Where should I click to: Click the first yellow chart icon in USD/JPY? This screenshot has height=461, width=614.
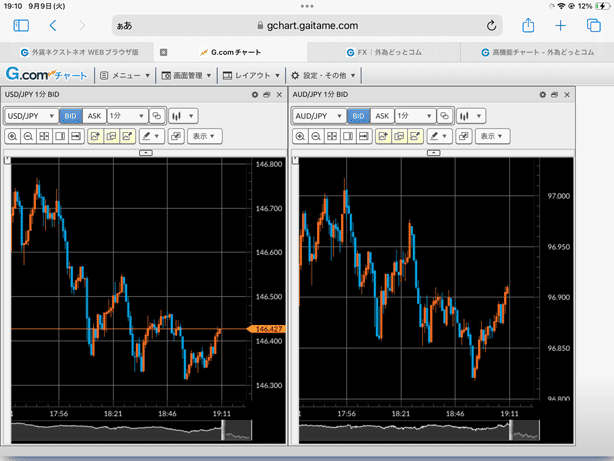(x=95, y=136)
